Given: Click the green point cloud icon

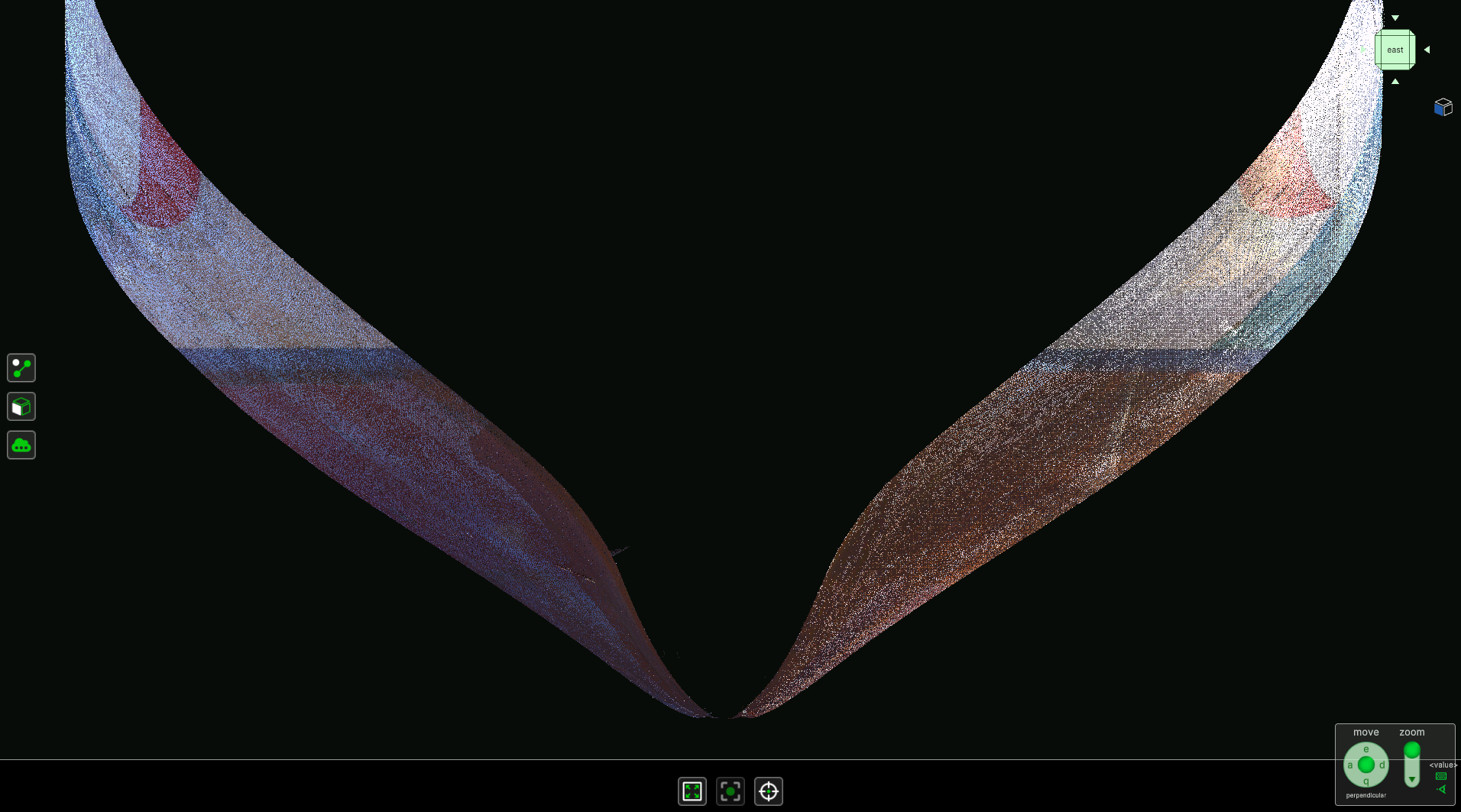Looking at the screenshot, I should point(21,445).
